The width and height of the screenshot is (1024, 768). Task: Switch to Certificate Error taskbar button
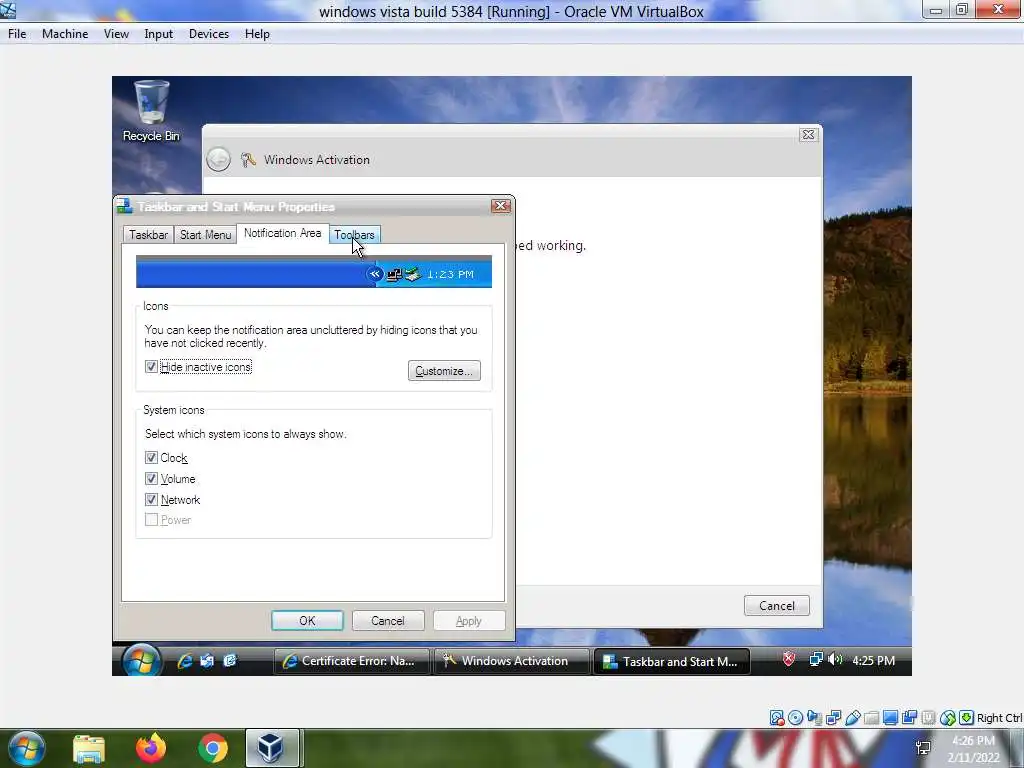coord(351,661)
